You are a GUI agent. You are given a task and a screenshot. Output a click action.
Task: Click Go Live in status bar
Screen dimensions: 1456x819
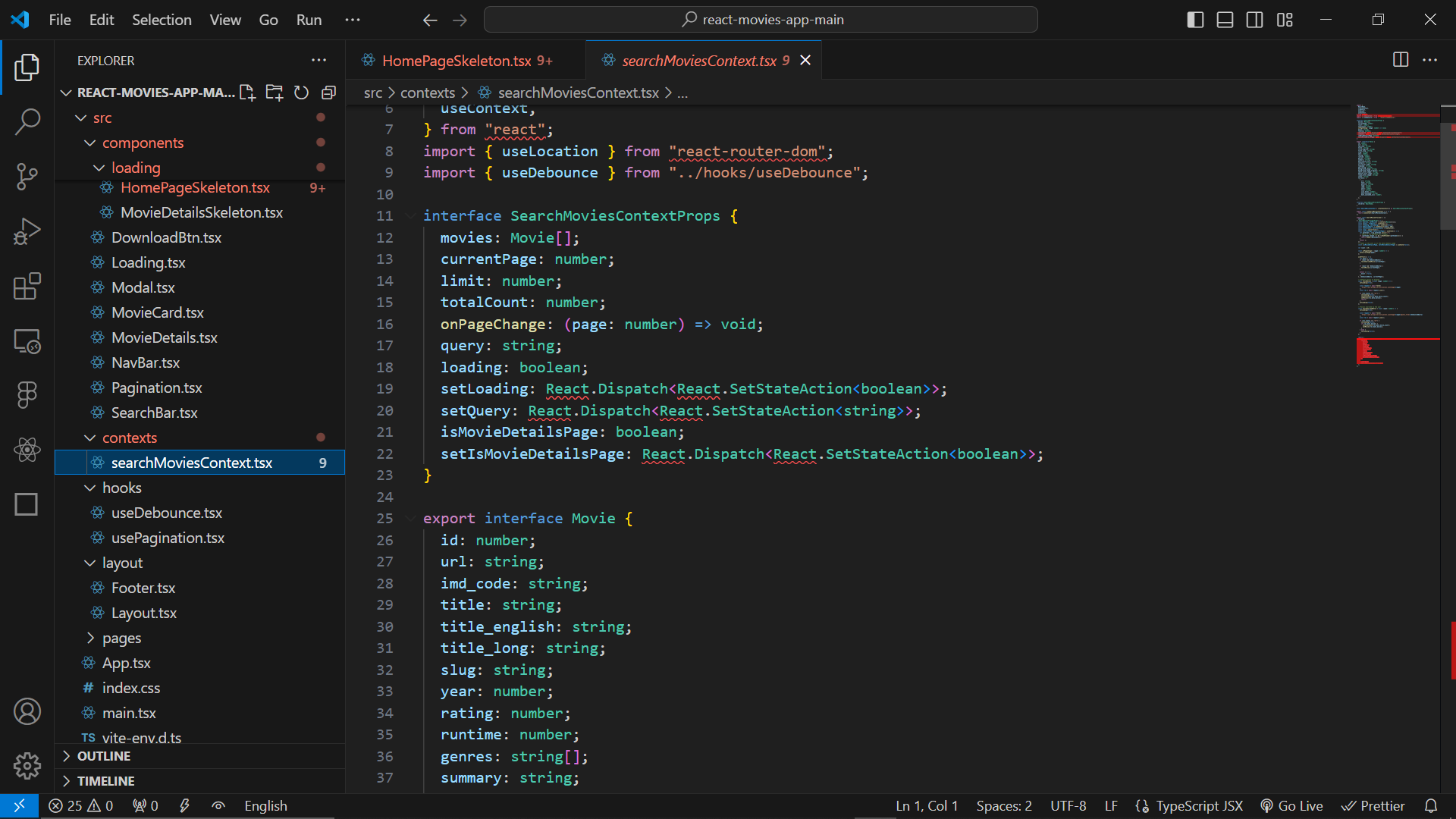tap(1291, 806)
